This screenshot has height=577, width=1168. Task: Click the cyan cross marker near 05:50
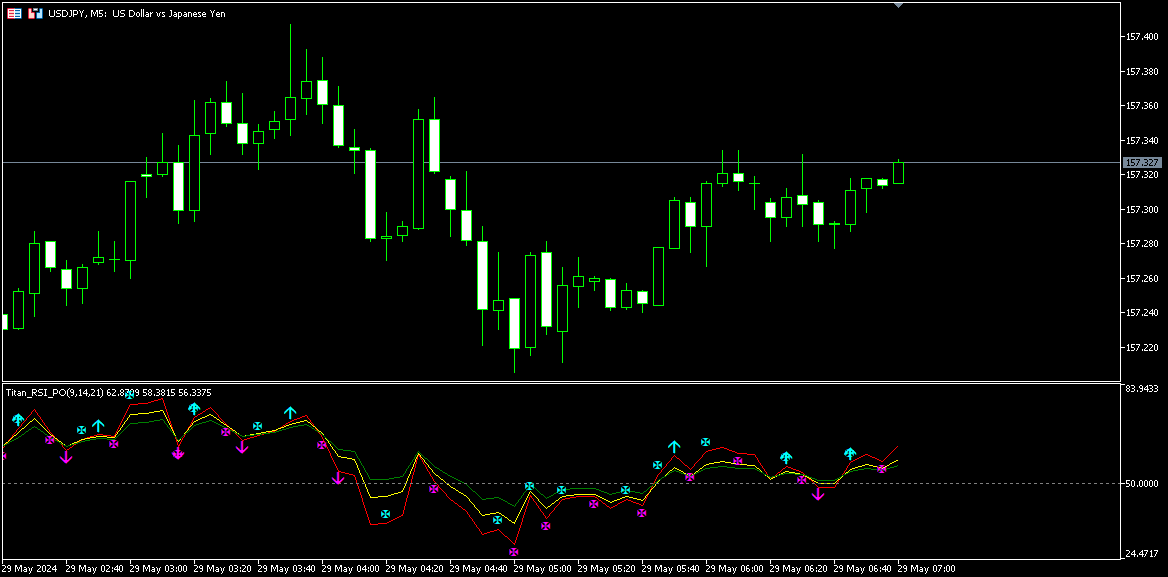click(x=706, y=442)
